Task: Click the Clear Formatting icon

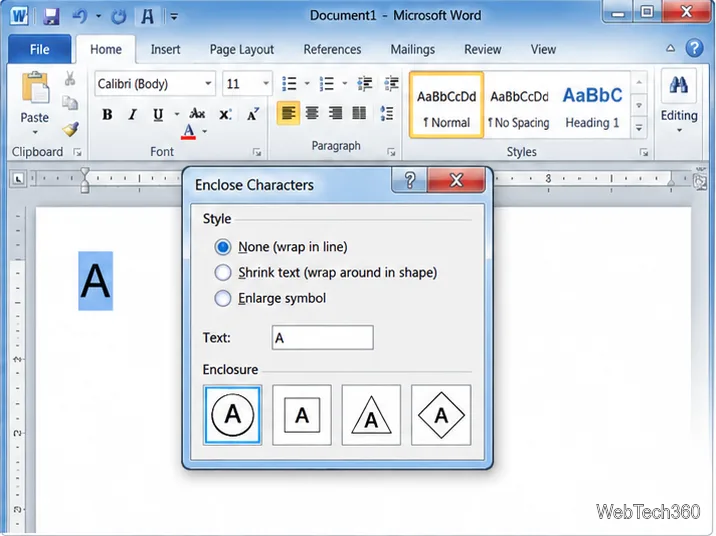Action: pos(253,114)
